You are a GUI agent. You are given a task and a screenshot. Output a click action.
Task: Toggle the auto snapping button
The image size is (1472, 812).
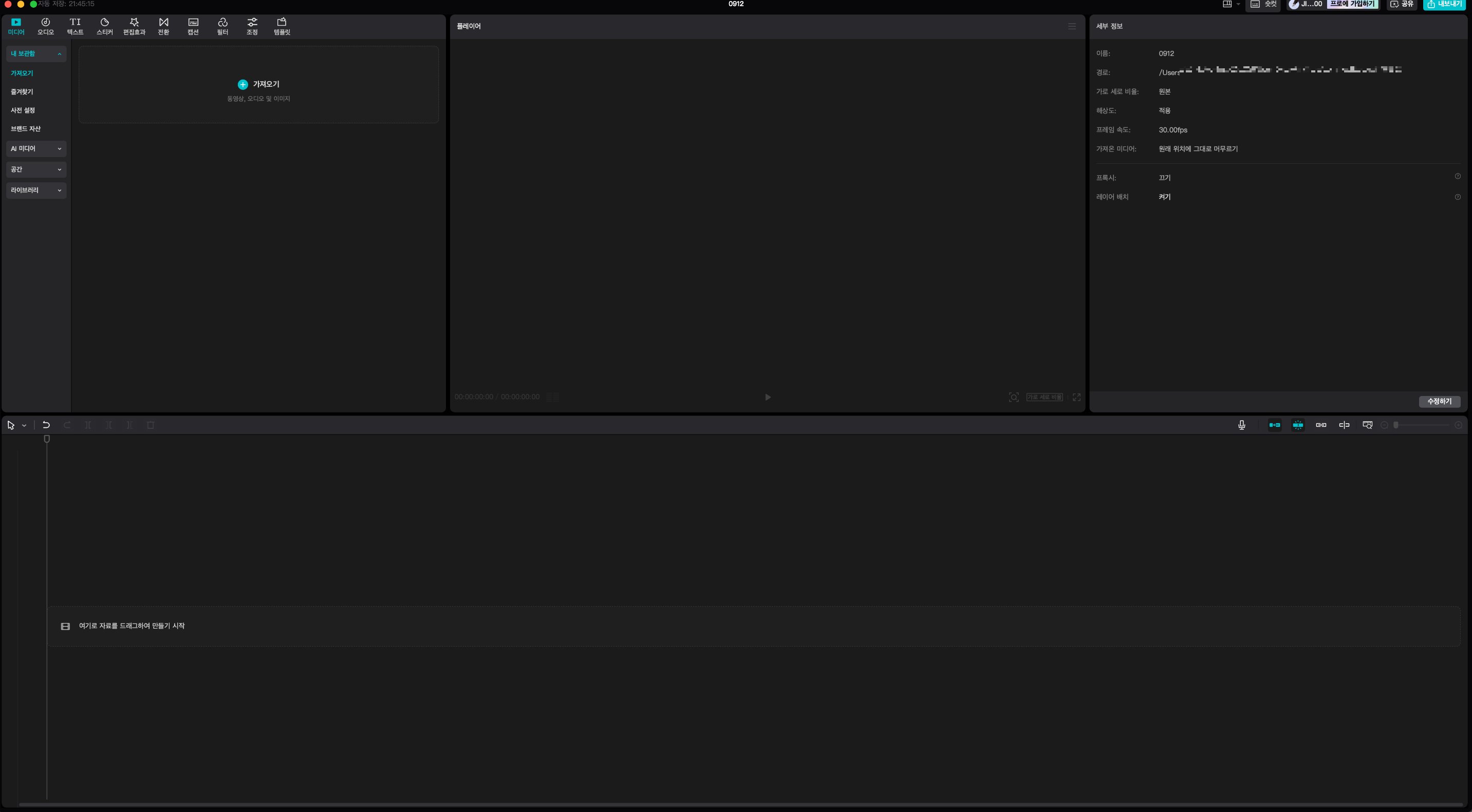click(1298, 425)
